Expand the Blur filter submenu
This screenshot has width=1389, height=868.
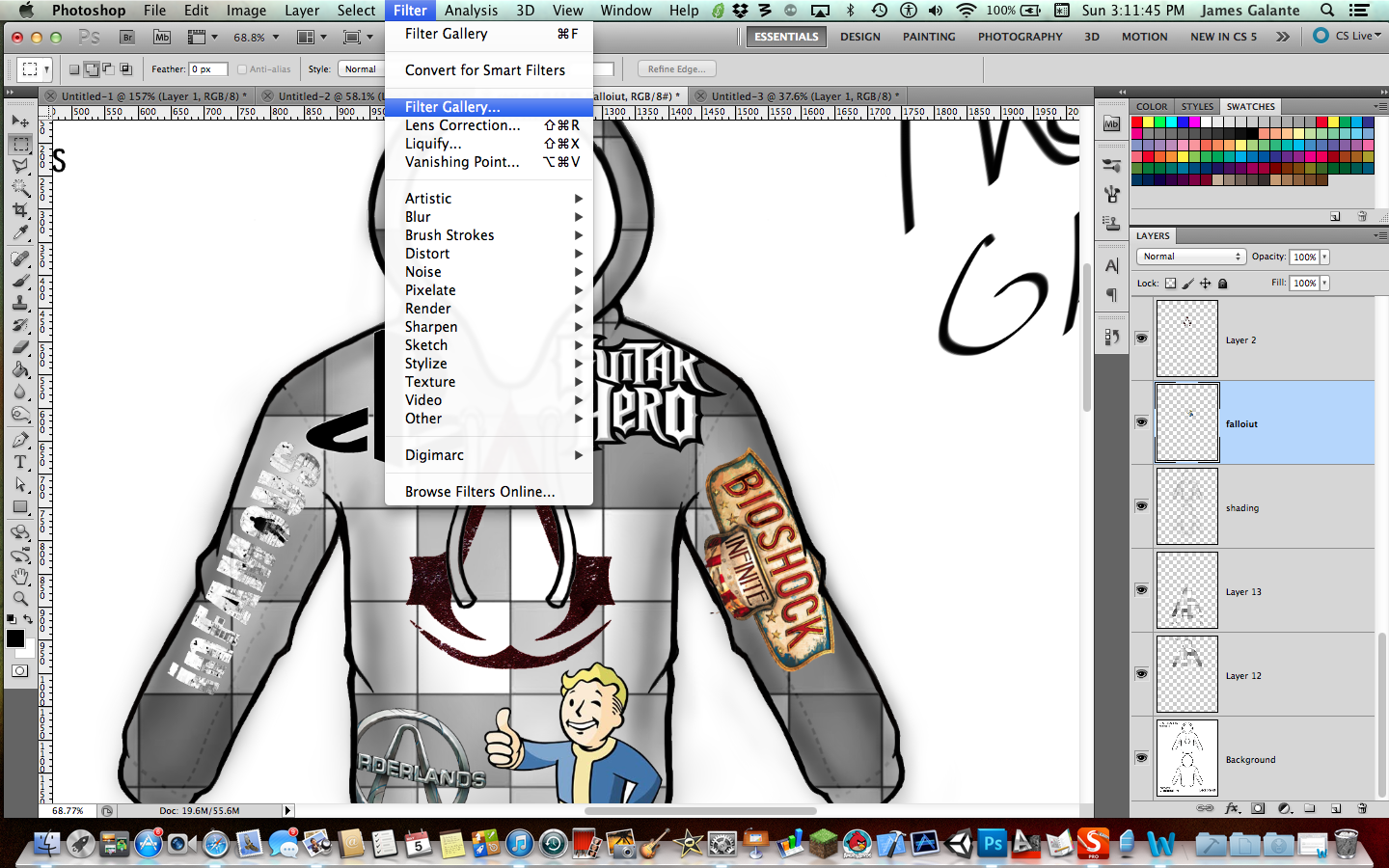(488, 217)
